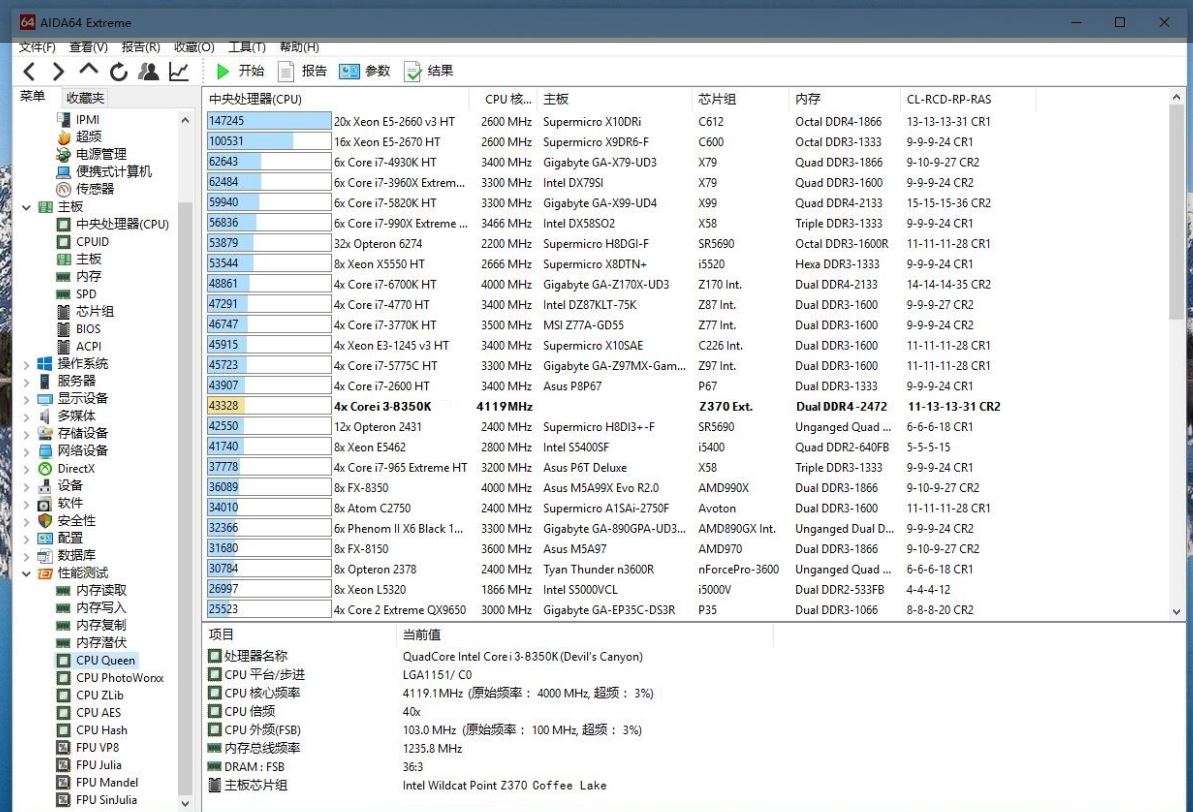Open the 查看(V) menu
1193x812 pixels.
coord(88,47)
